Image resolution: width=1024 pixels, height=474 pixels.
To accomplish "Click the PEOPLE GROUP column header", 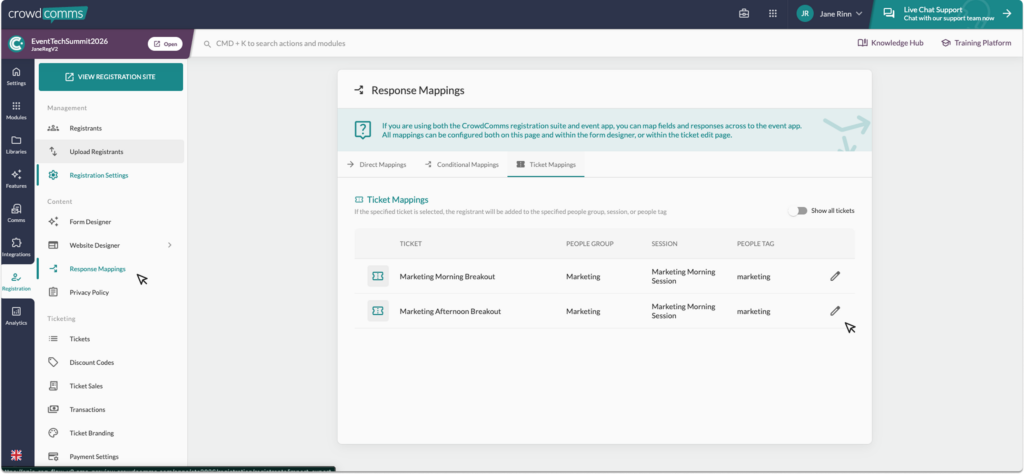I will (x=589, y=244).
